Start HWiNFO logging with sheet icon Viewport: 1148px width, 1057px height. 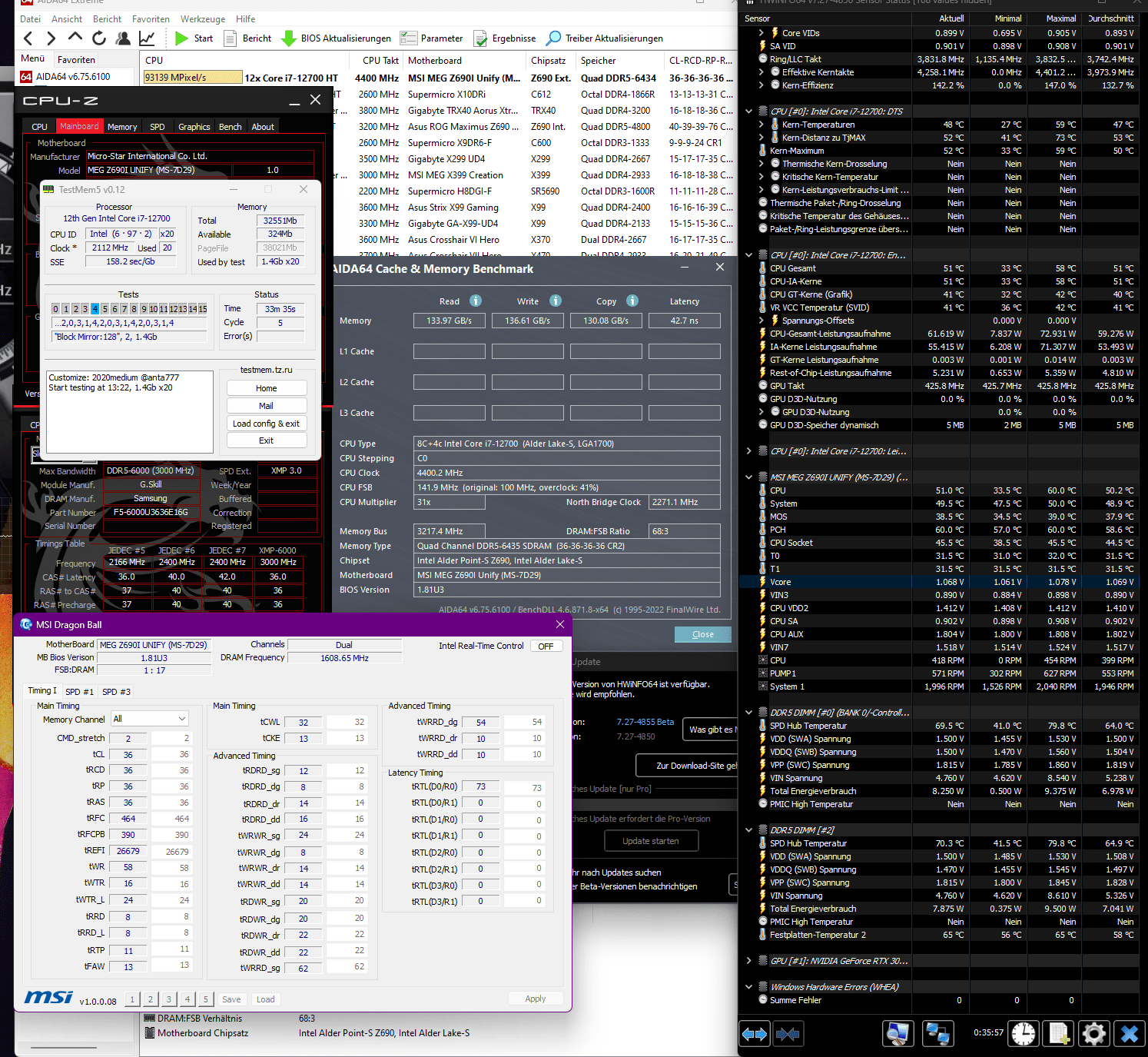click(x=1060, y=1034)
